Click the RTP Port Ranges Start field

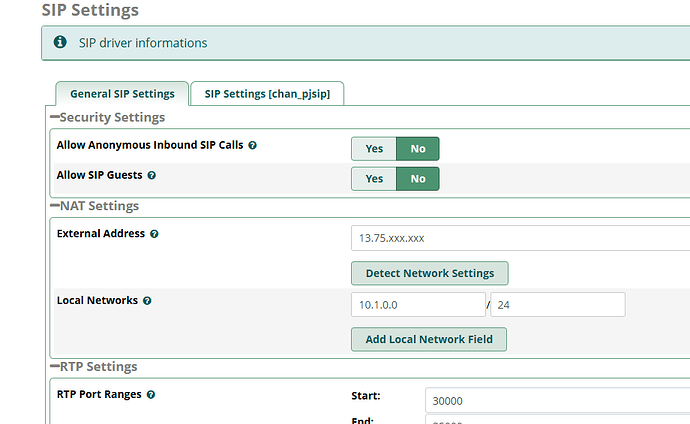click(558, 400)
